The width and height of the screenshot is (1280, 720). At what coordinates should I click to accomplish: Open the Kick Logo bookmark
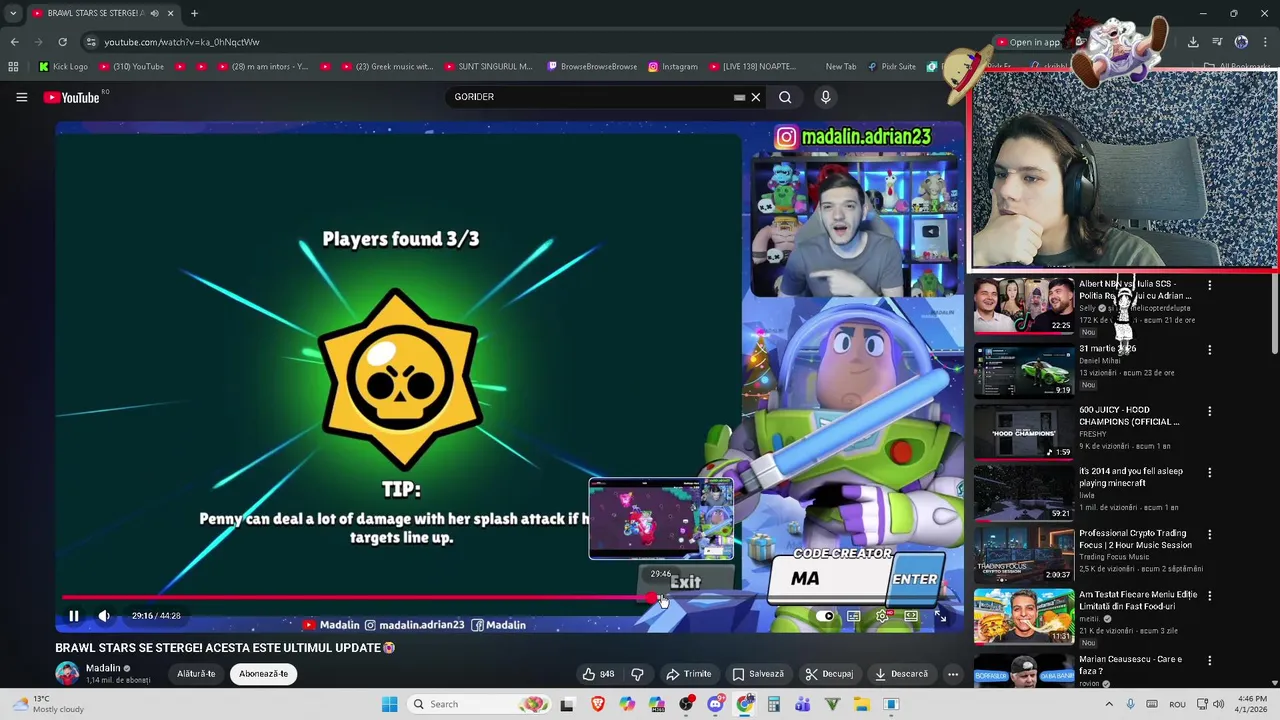63,67
